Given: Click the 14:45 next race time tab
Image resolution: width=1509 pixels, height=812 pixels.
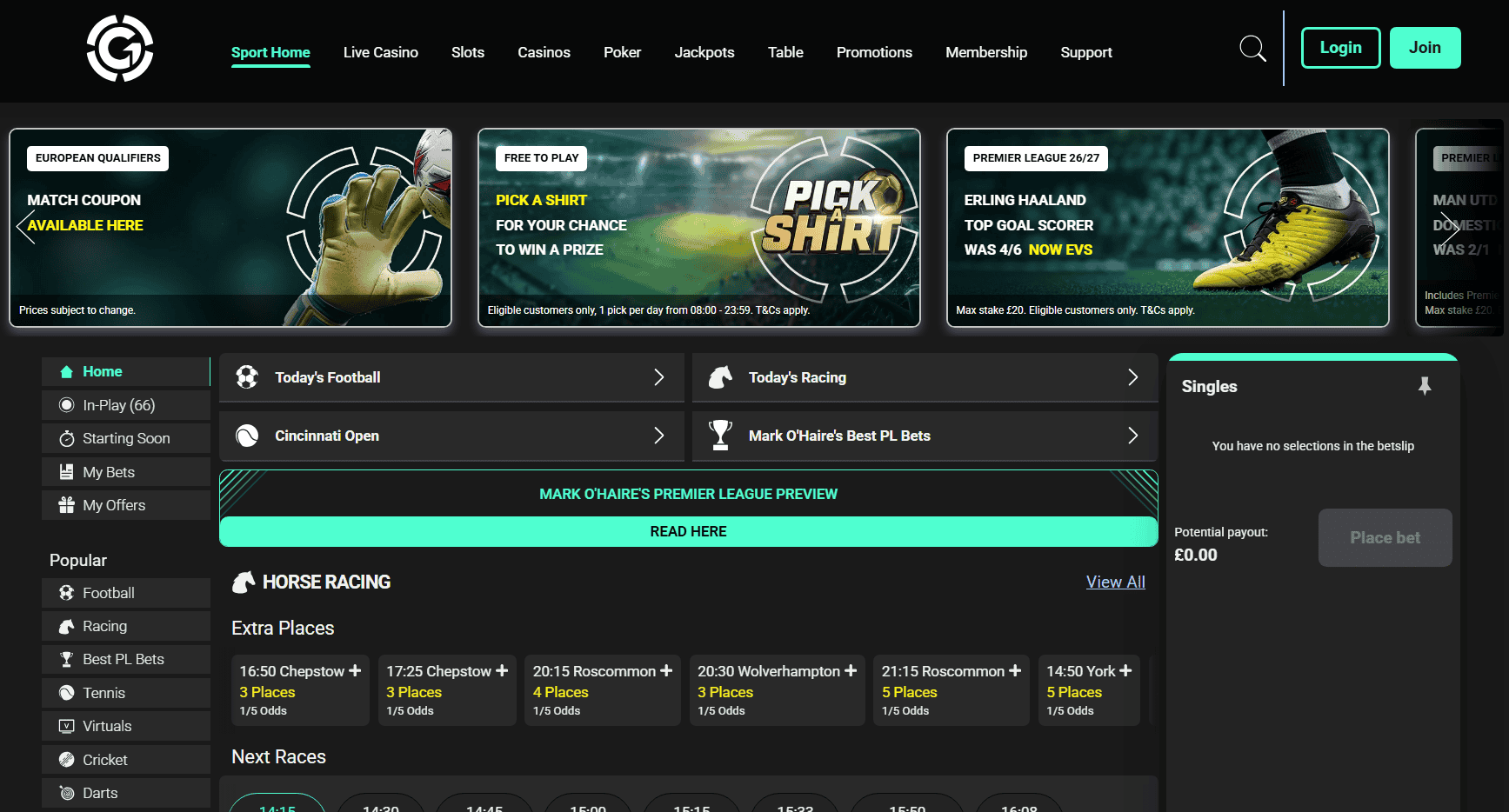Looking at the screenshot, I should click(484, 803).
